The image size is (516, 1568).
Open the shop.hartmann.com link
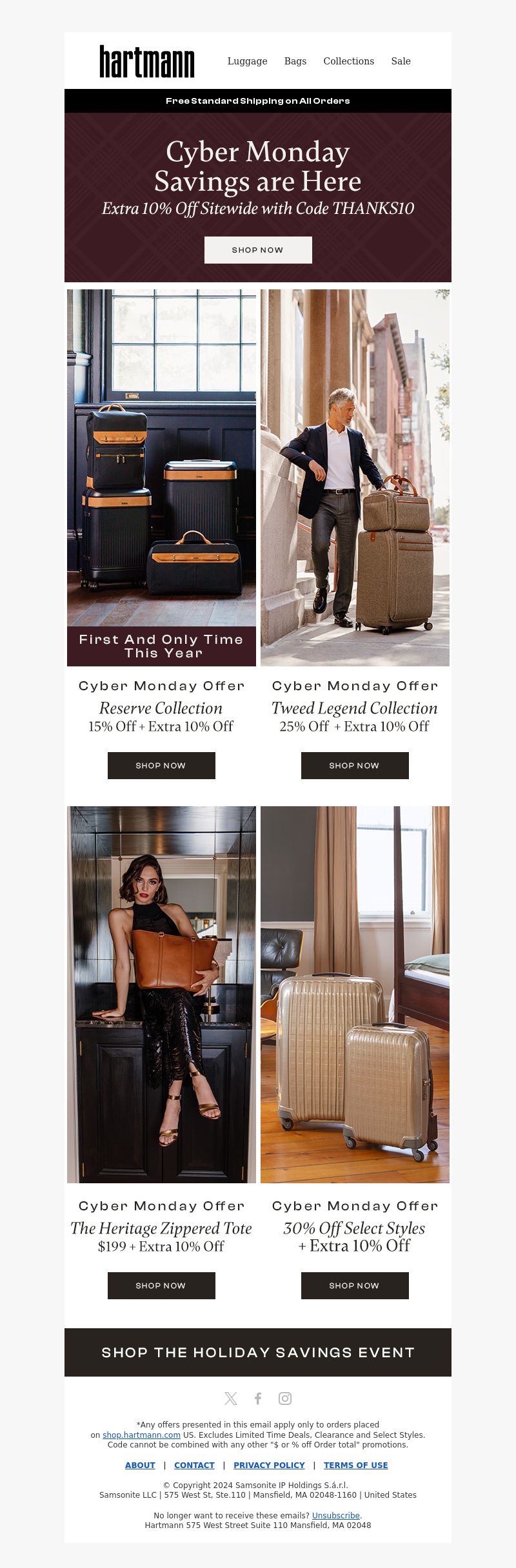141,1435
